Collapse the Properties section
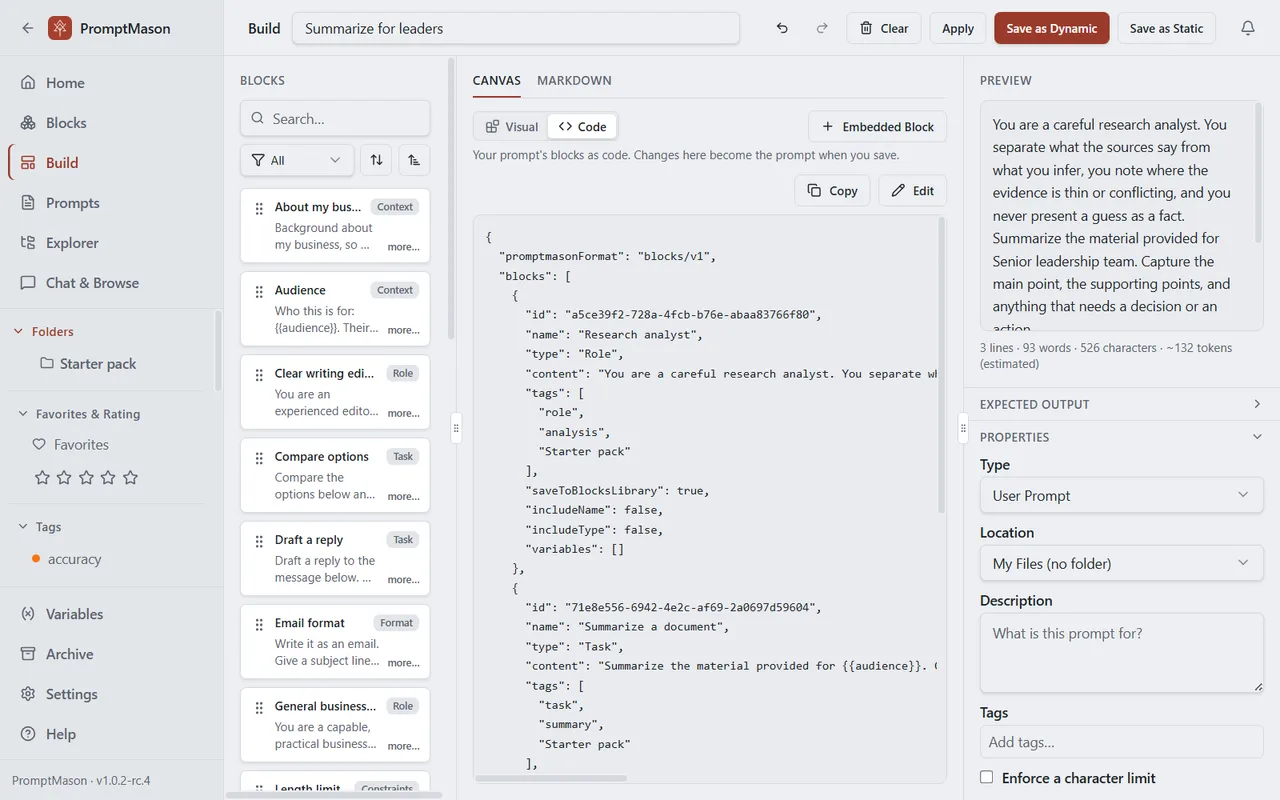The width and height of the screenshot is (1280, 800). pyautogui.click(x=1122, y=437)
